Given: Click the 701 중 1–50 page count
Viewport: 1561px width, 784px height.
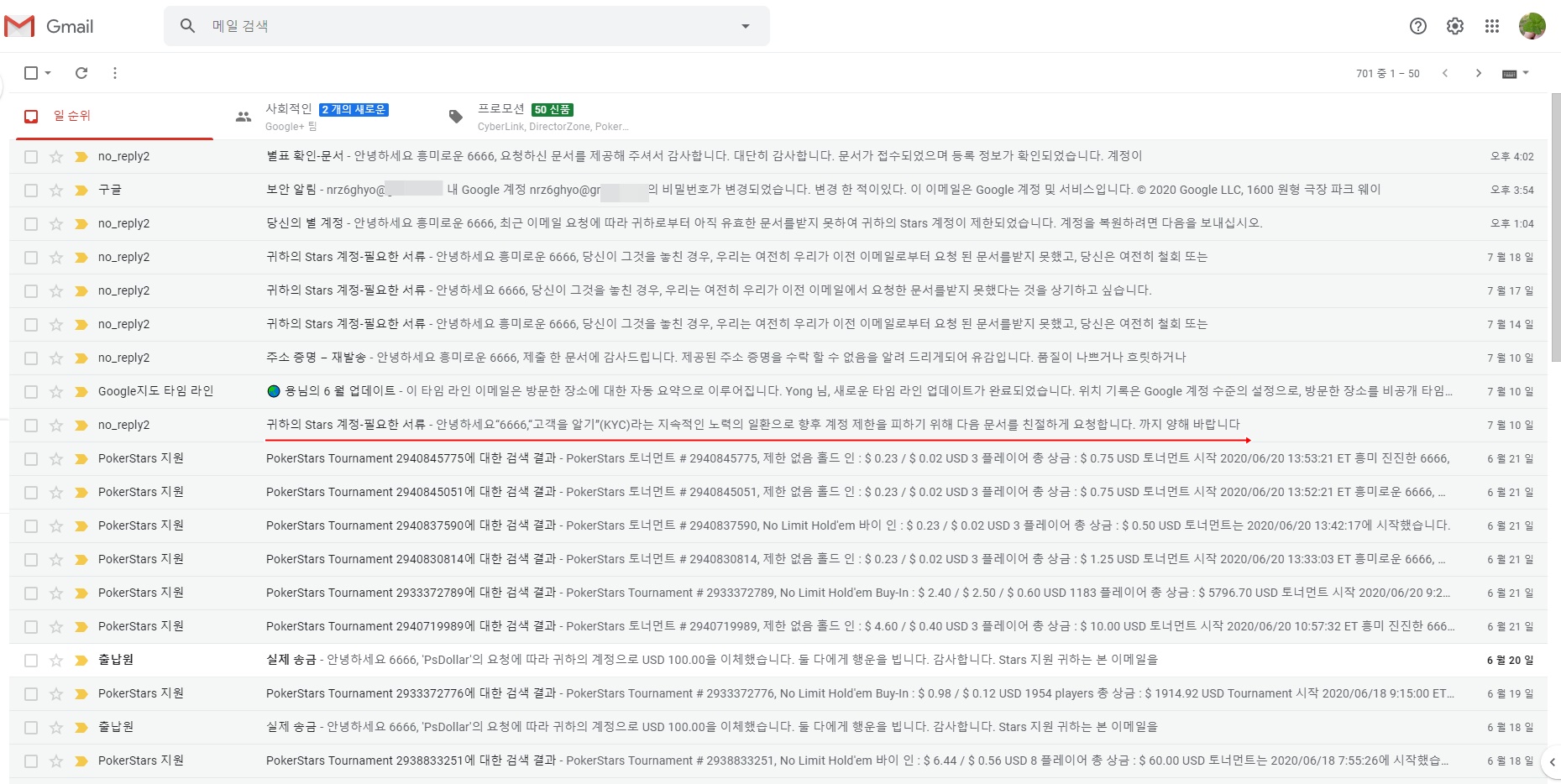Looking at the screenshot, I should tap(1388, 74).
